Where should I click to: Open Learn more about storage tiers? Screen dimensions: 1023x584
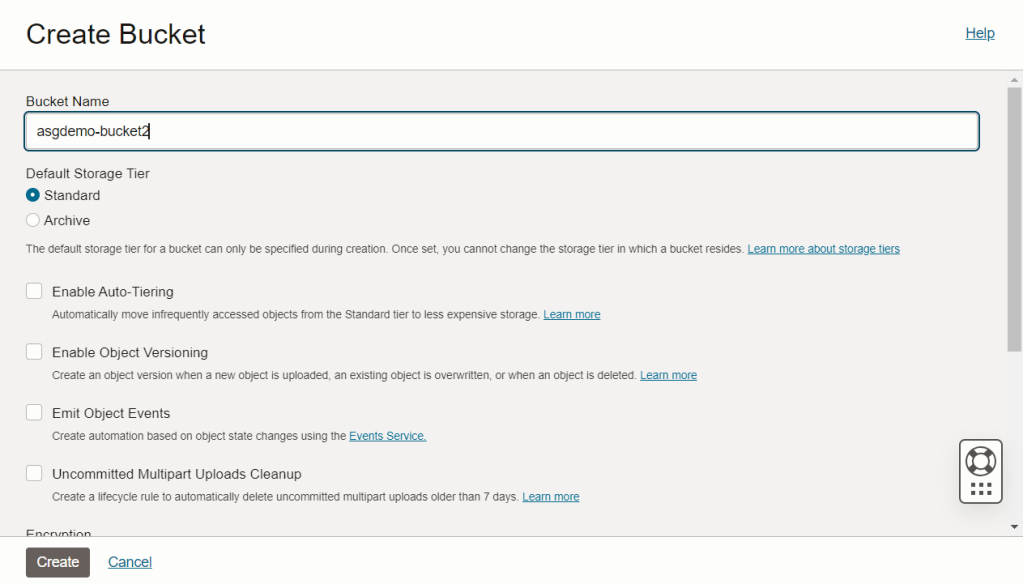tap(823, 249)
